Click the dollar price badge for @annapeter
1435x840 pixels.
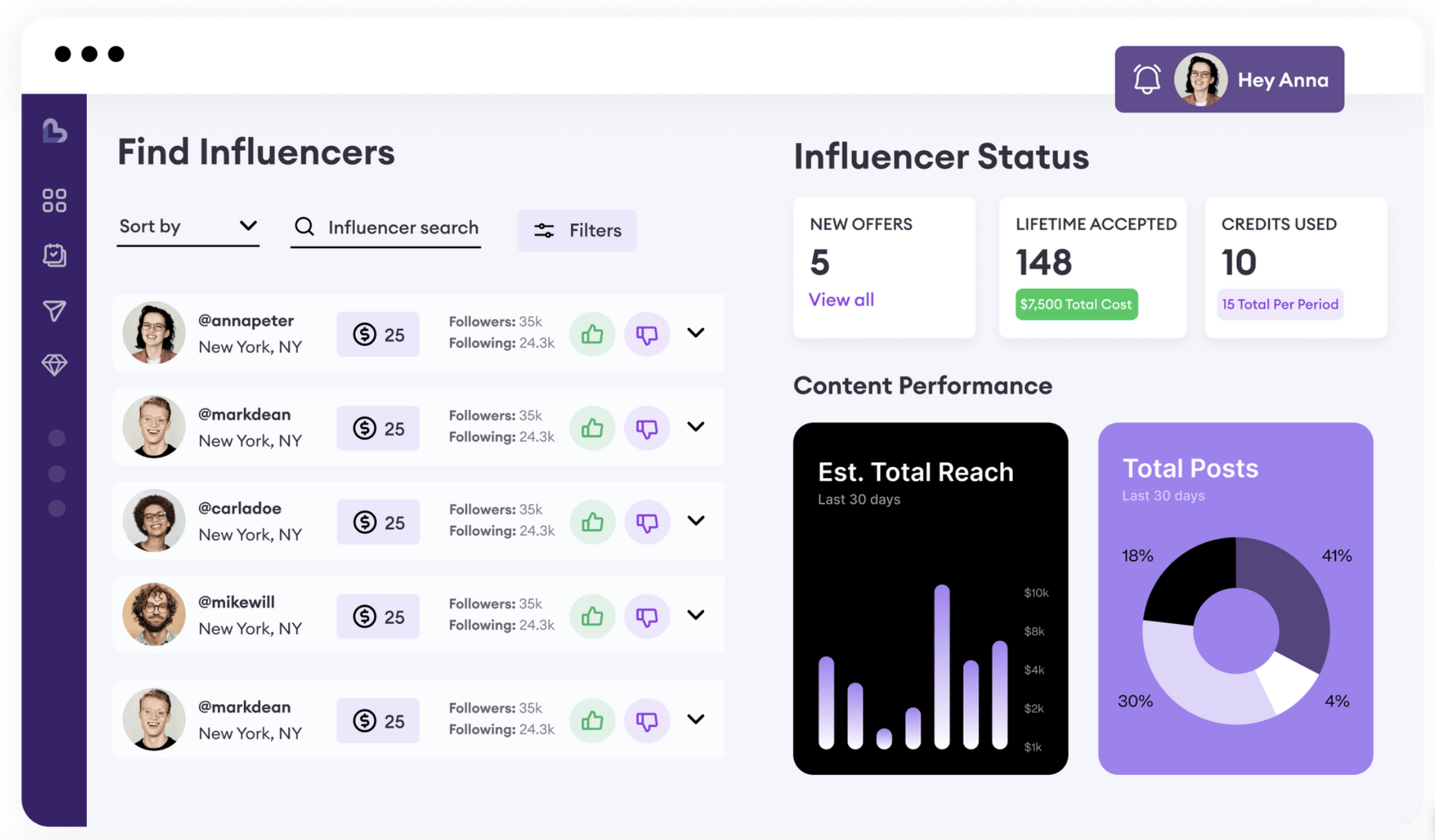(378, 334)
